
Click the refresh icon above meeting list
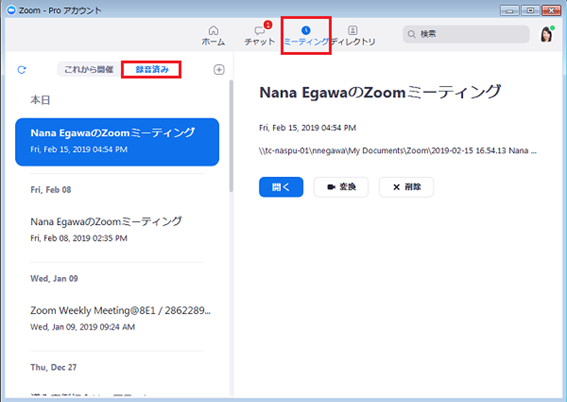(x=22, y=70)
